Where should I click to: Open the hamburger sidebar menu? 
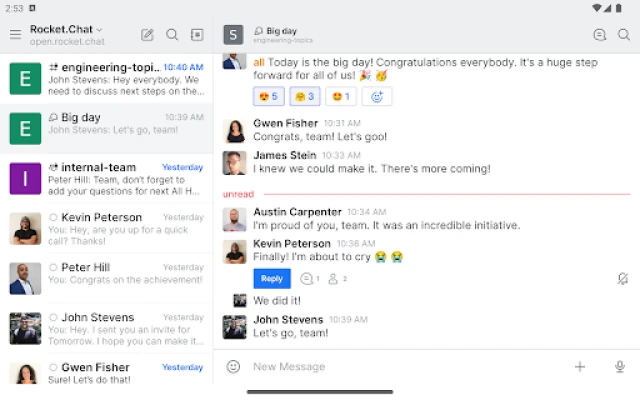pos(16,34)
